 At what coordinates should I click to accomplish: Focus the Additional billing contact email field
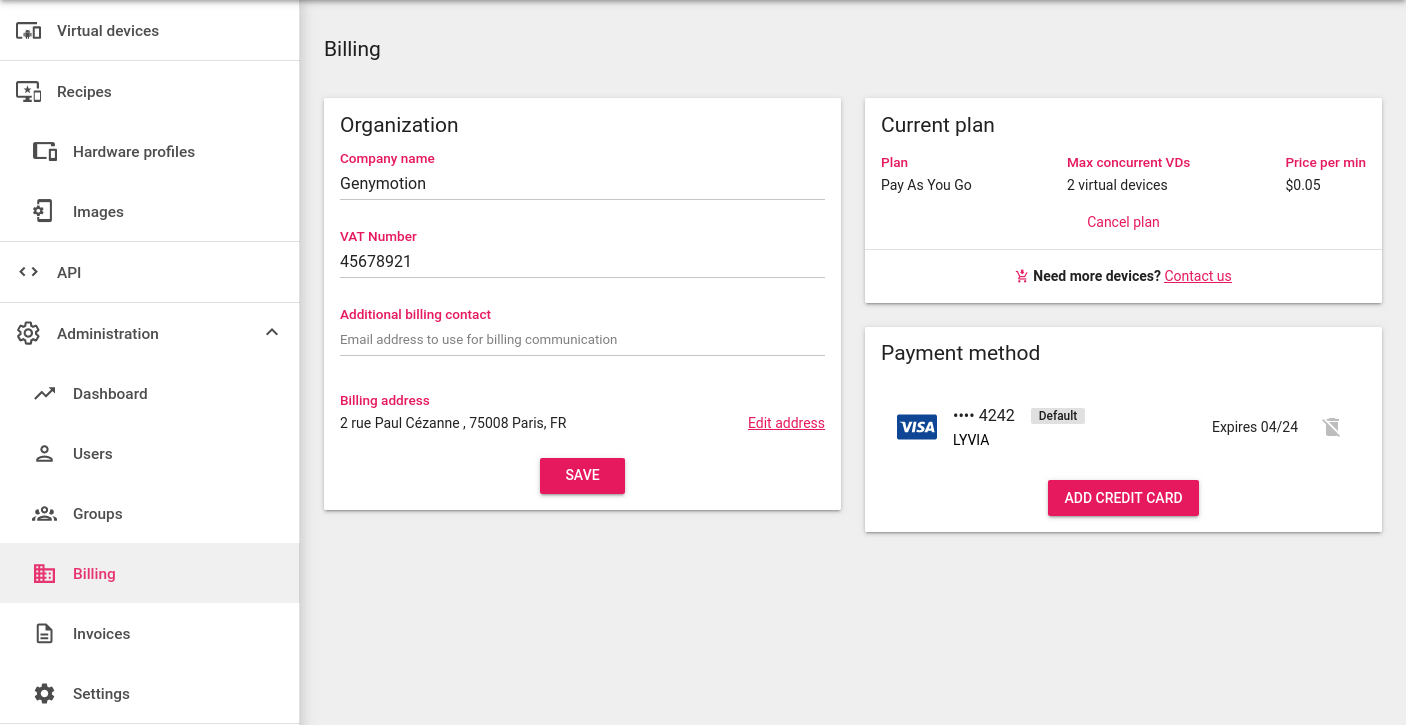pyautogui.click(x=582, y=340)
